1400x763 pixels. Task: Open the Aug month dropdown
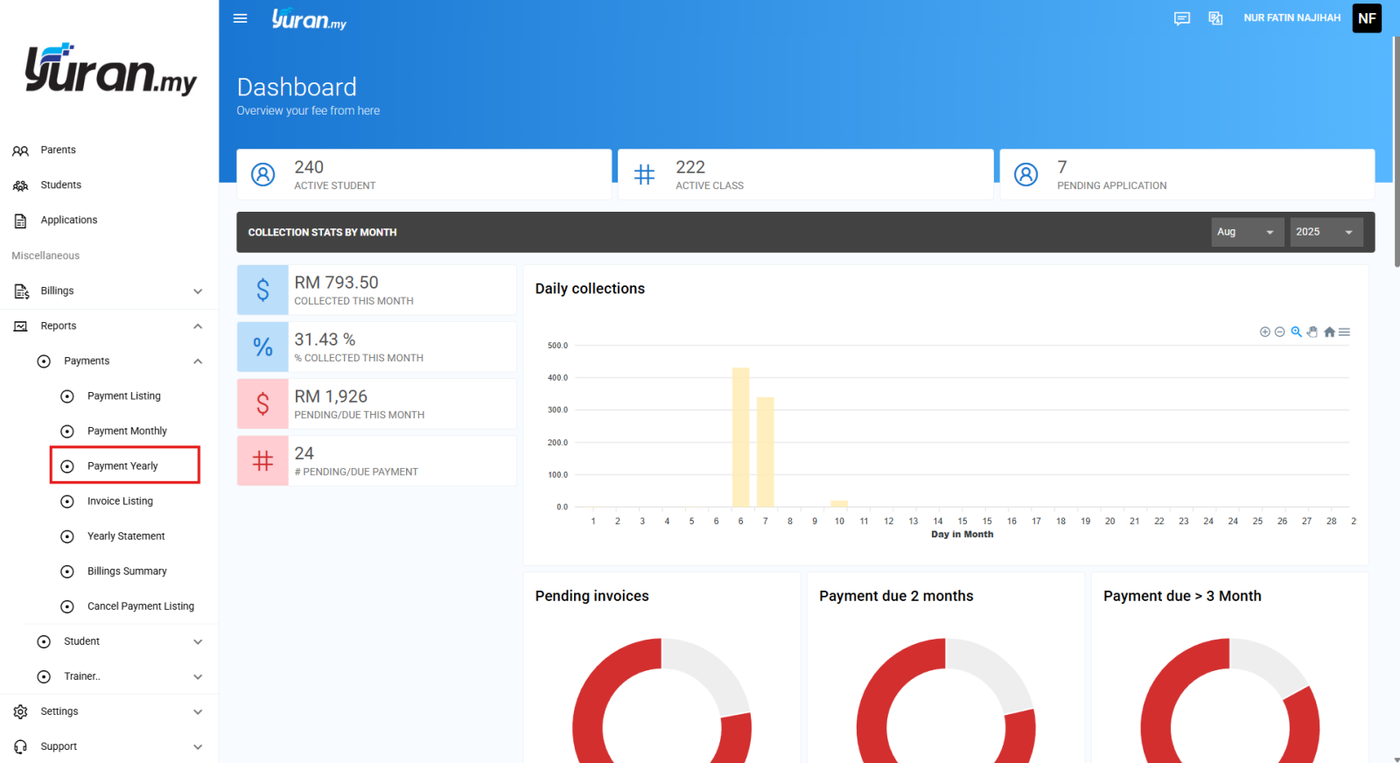[x=1247, y=232]
